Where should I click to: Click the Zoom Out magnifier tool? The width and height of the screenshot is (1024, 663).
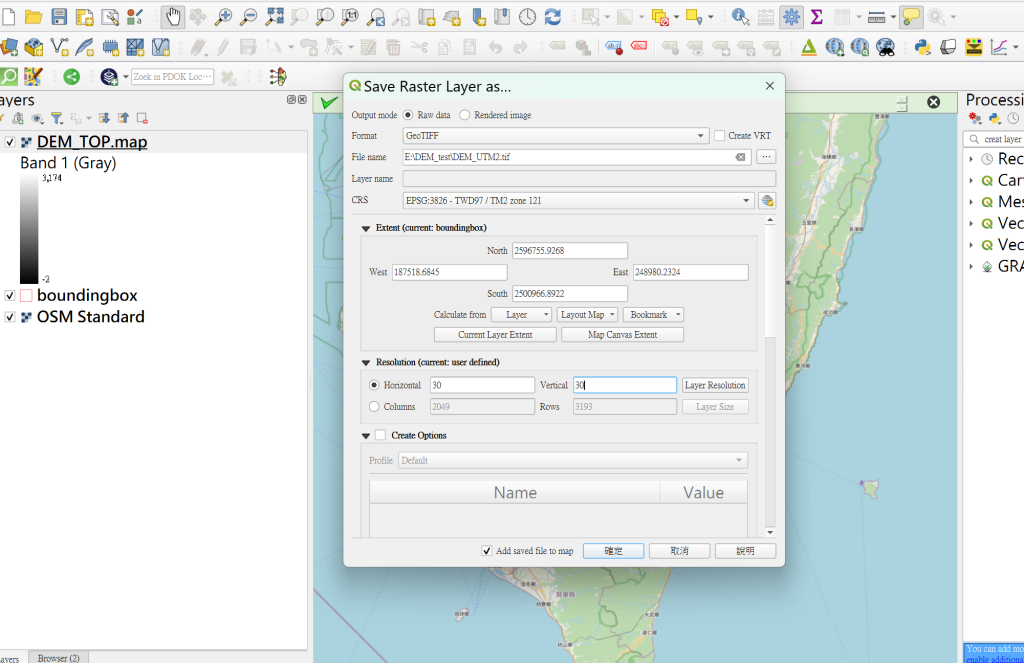point(248,17)
